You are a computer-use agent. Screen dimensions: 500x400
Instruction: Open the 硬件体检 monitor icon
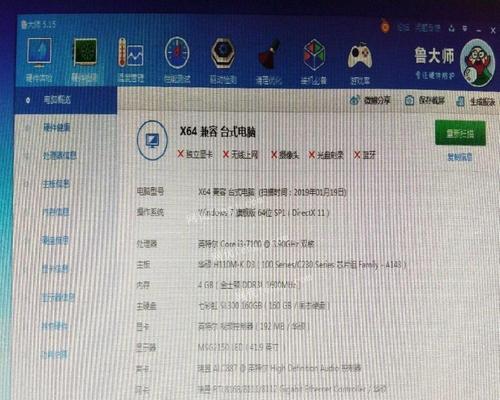39,51
